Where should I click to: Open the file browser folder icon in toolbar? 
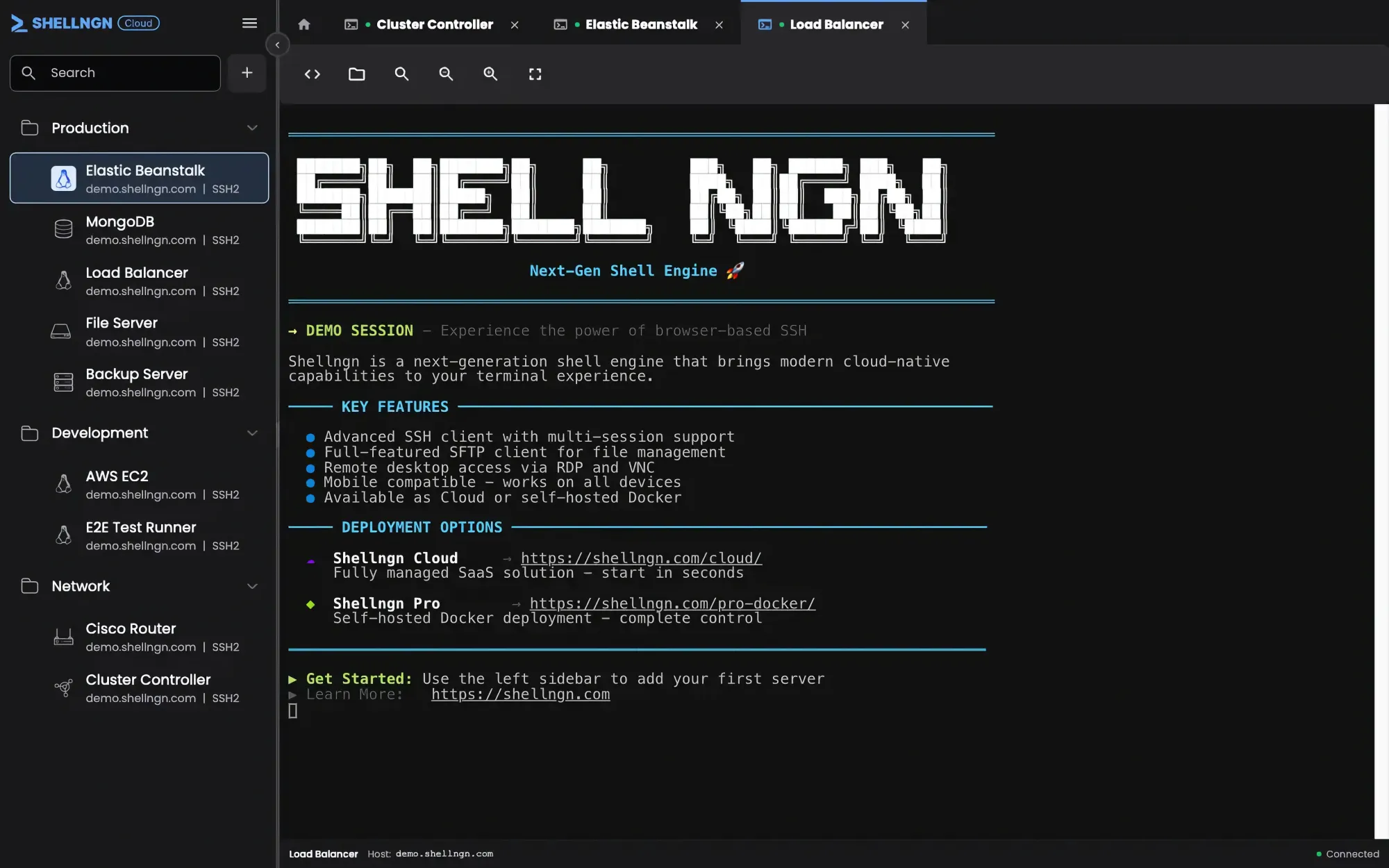356,74
